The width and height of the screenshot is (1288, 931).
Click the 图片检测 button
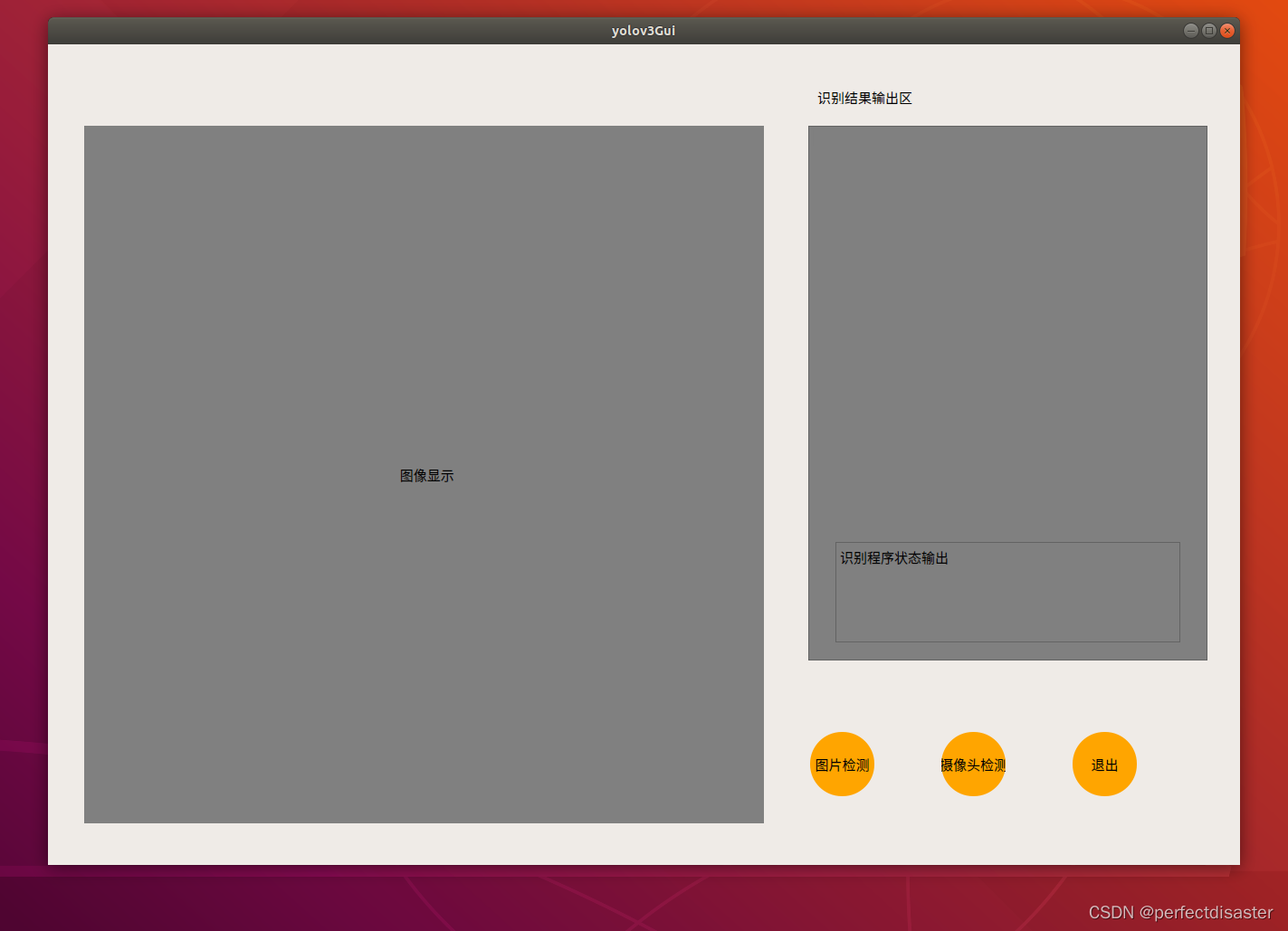(842, 765)
